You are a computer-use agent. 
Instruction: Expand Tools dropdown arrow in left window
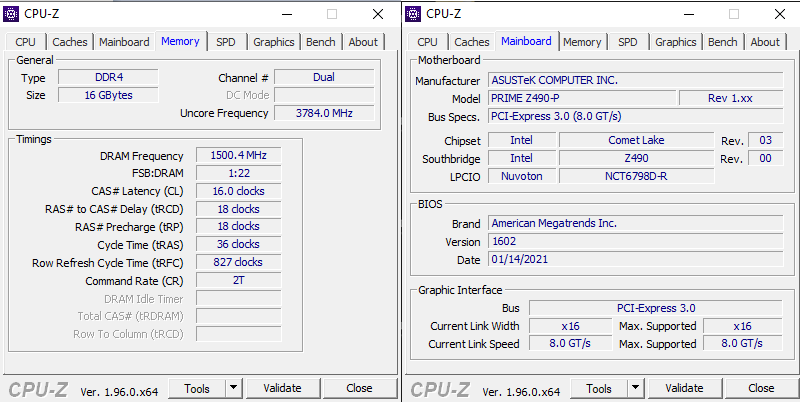(233, 389)
